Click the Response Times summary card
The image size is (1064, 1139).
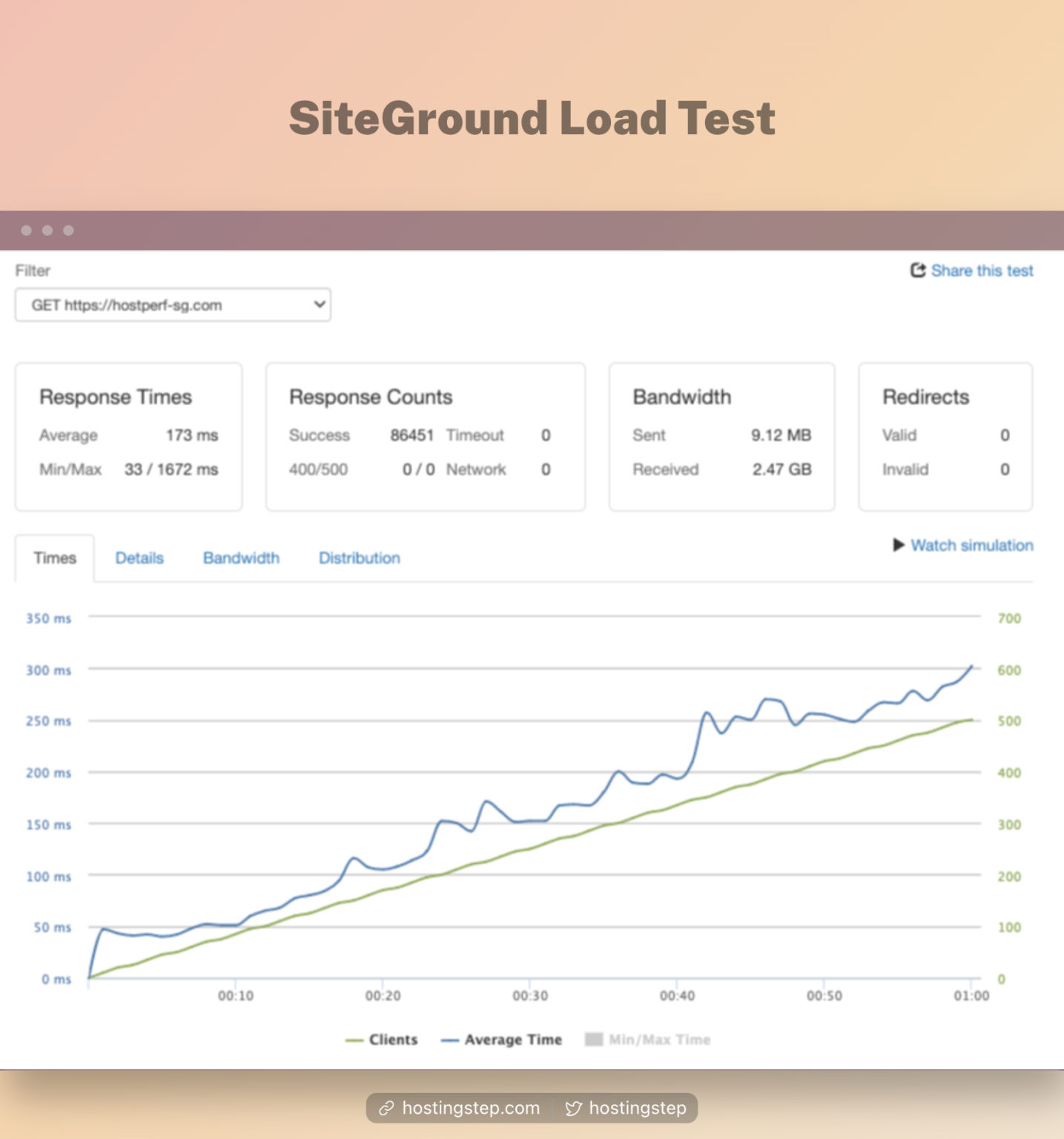coord(129,436)
